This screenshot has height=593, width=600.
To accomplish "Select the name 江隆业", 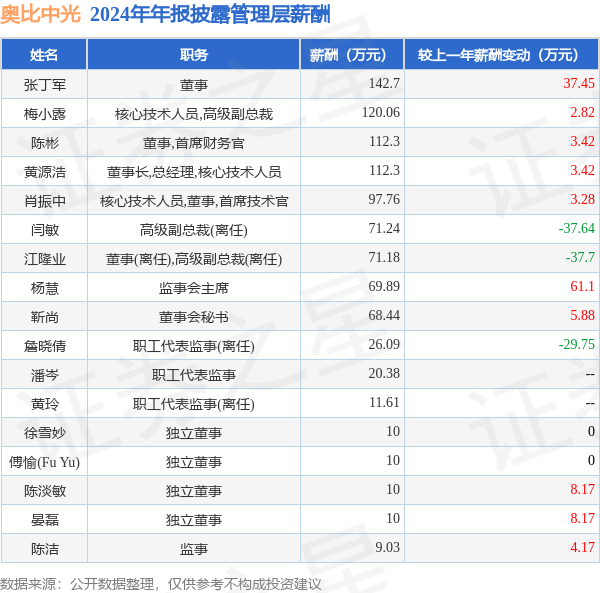I will tap(45, 259).
